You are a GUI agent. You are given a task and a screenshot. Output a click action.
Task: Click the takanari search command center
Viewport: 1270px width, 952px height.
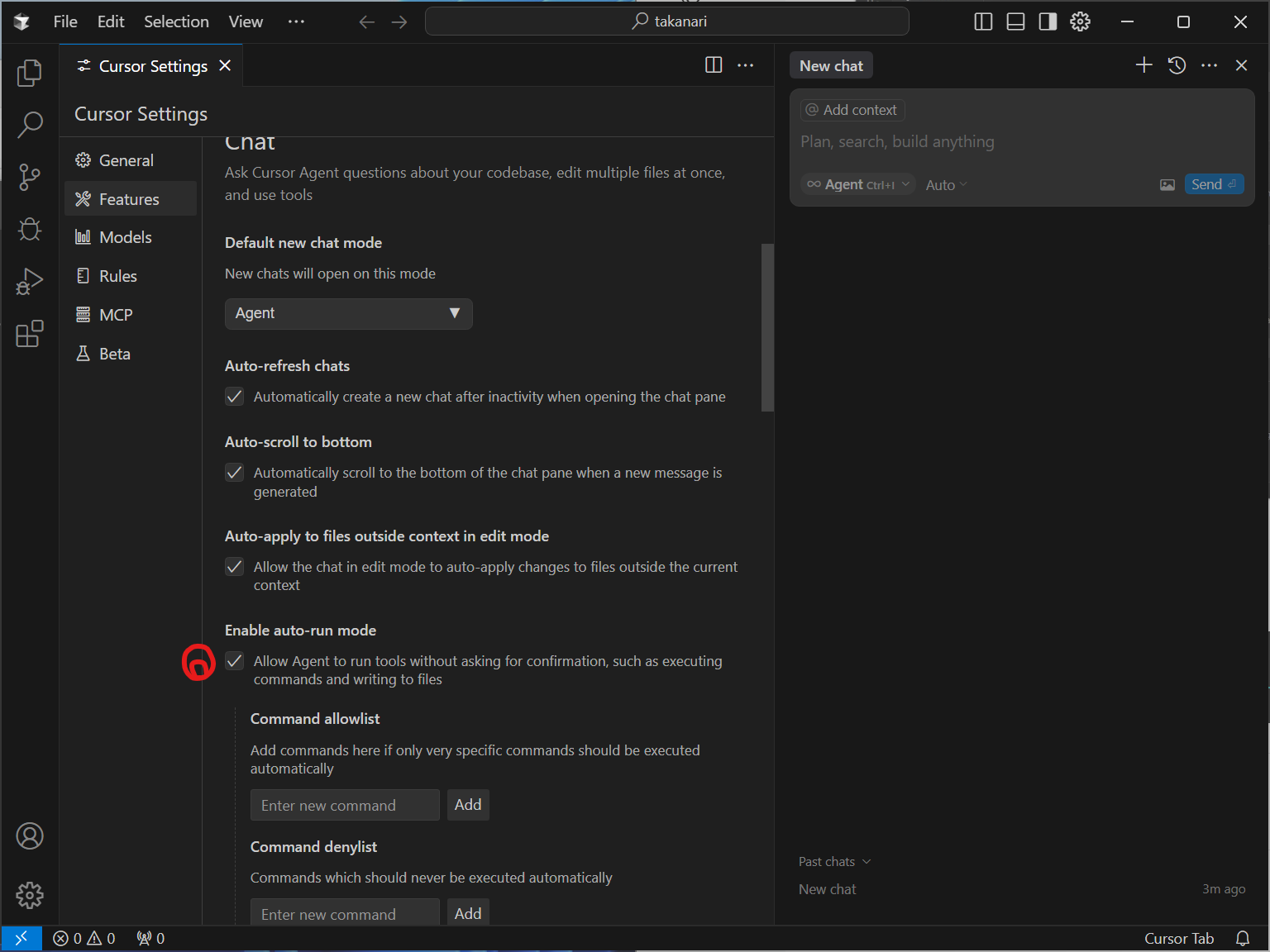(667, 21)
